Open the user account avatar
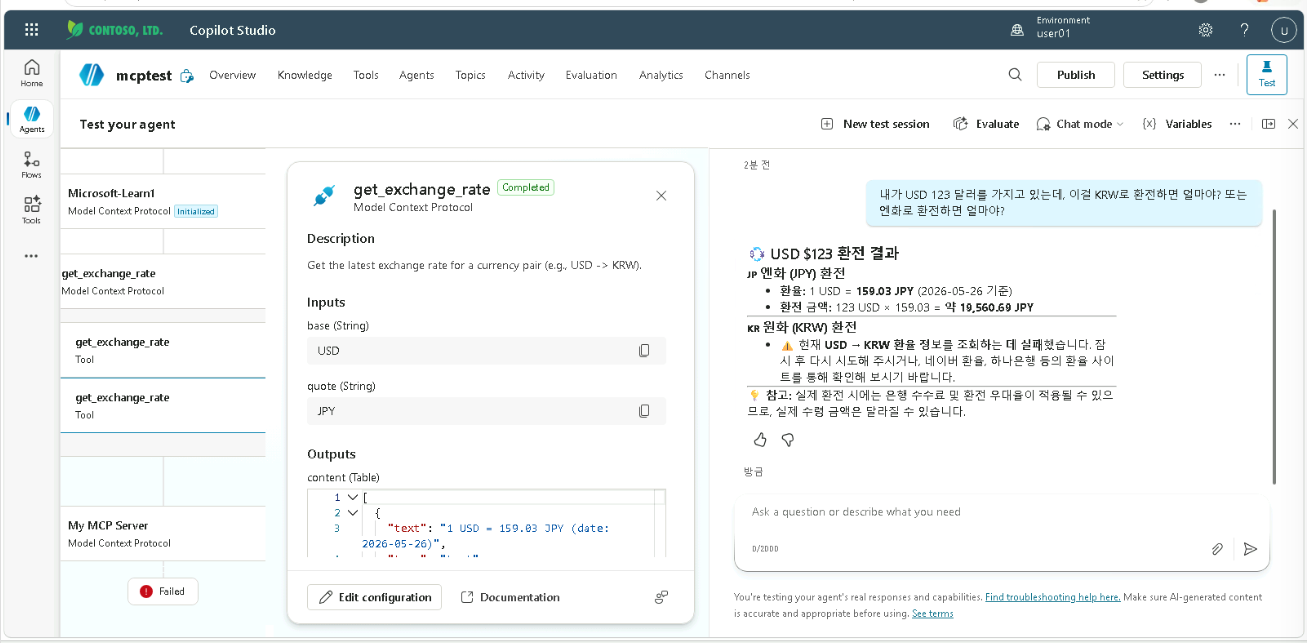 point(1284,30)
